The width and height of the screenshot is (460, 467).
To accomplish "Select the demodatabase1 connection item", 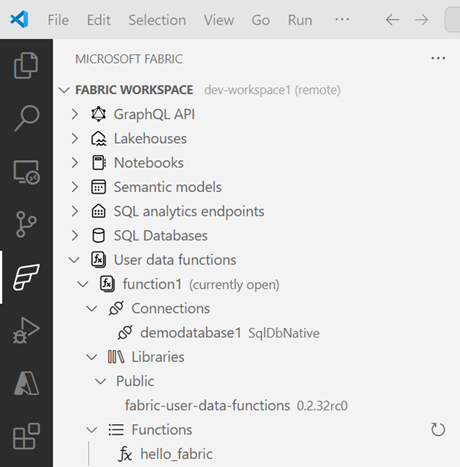I will 191,333.
